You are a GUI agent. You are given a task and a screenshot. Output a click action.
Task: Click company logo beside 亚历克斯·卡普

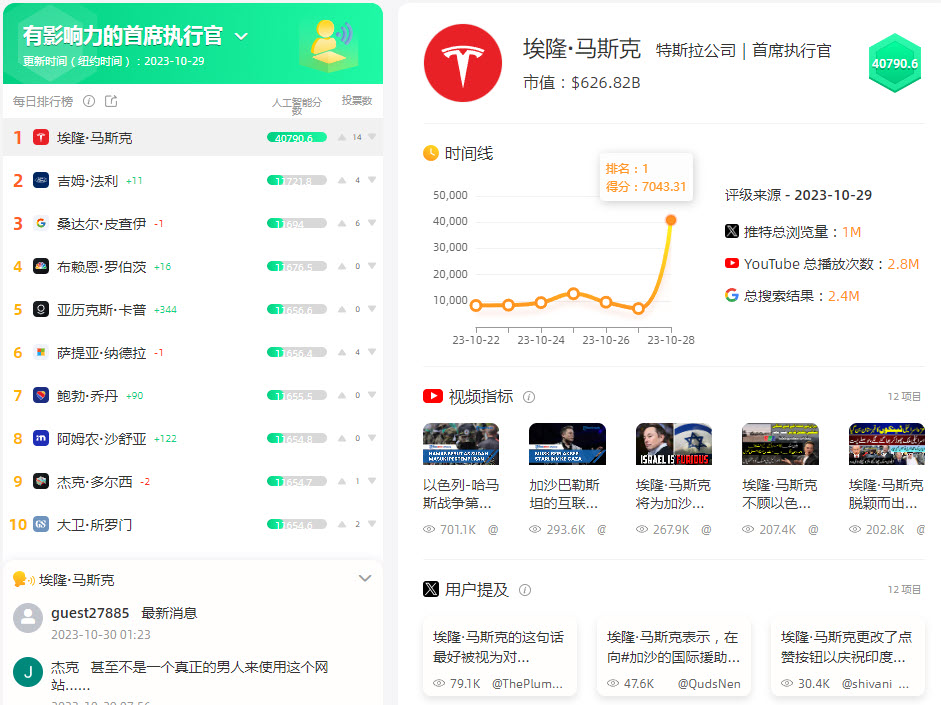(x=41, y=309)
